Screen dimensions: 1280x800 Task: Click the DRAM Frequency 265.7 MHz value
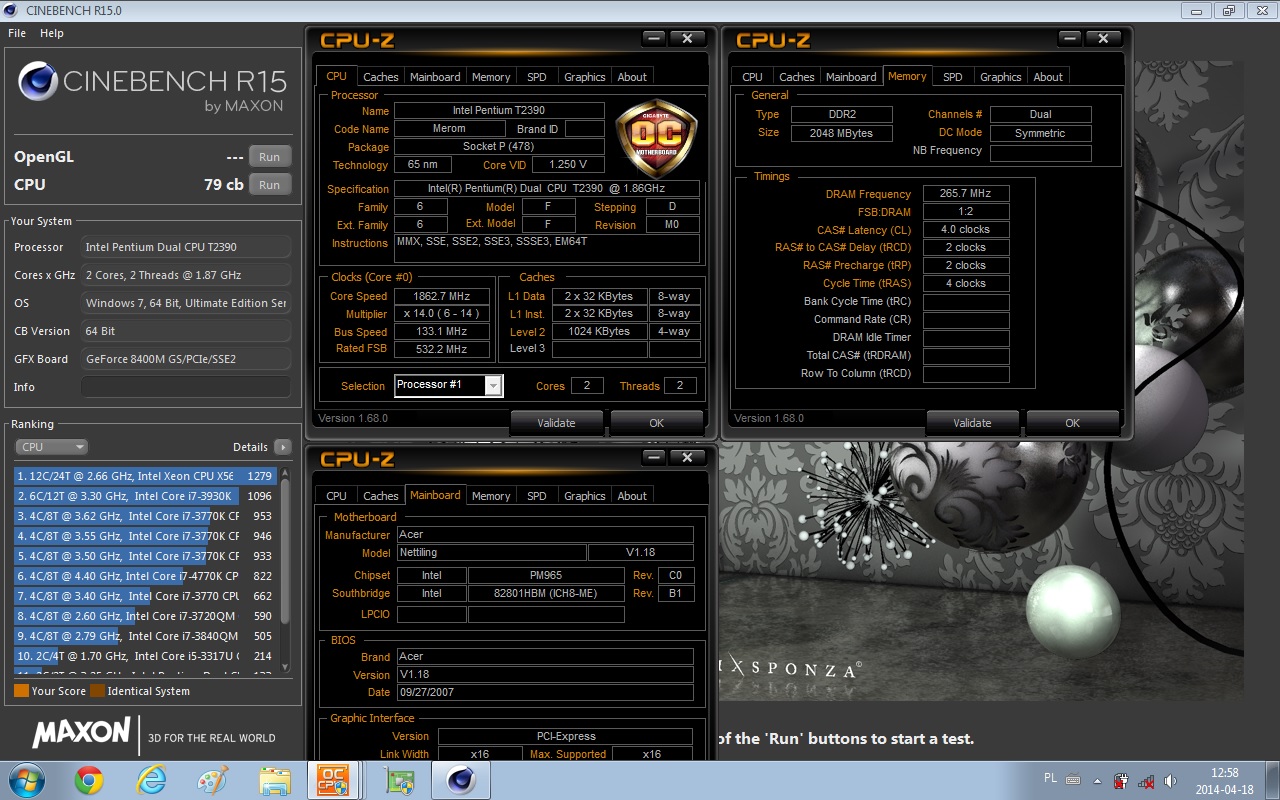click(x=966, y=194)
